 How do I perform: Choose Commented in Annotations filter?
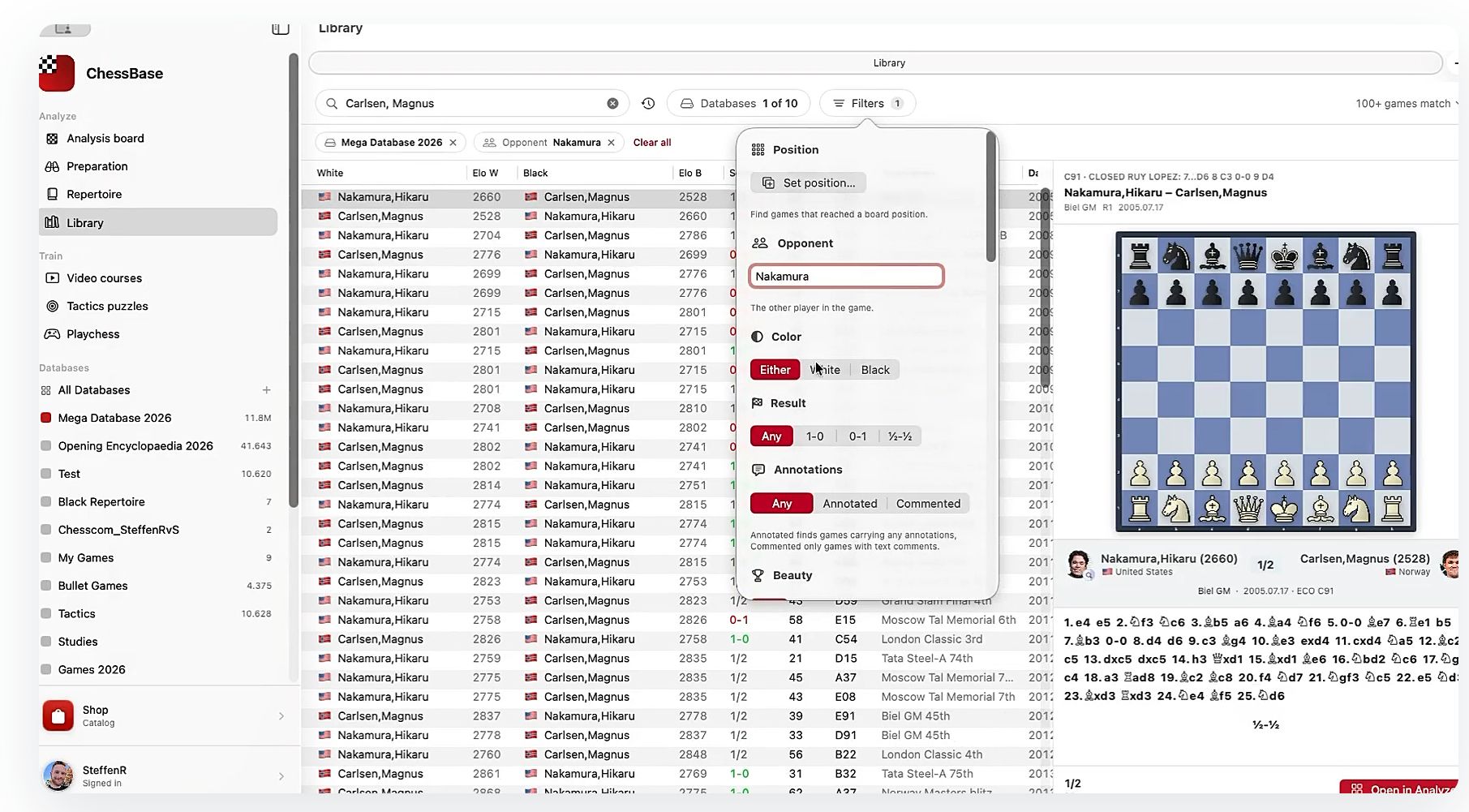pyautogui.click(x=928, y=504)
